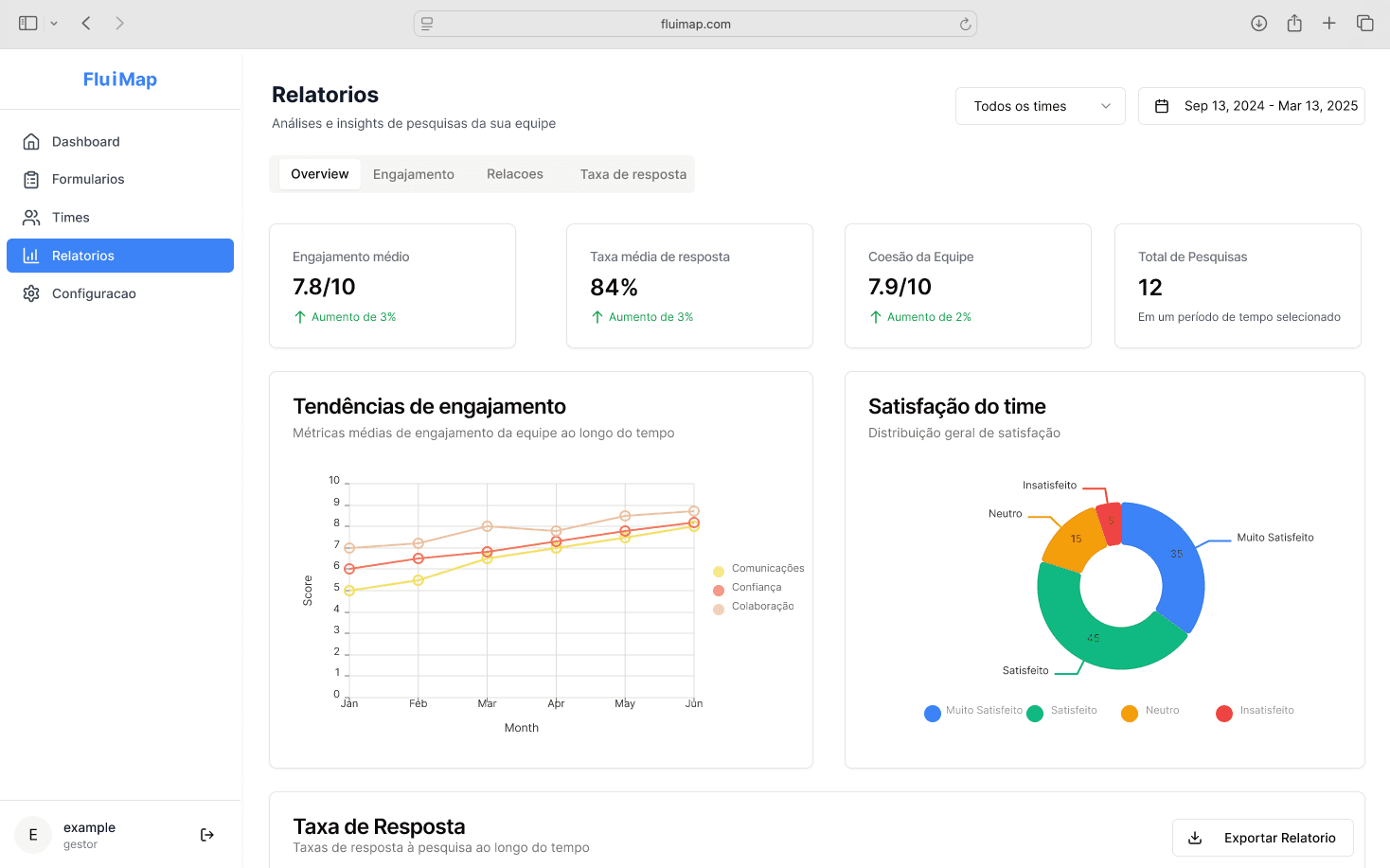Open the browser downloads icon
The image size is (1390, 868).
click(1258, 24)
